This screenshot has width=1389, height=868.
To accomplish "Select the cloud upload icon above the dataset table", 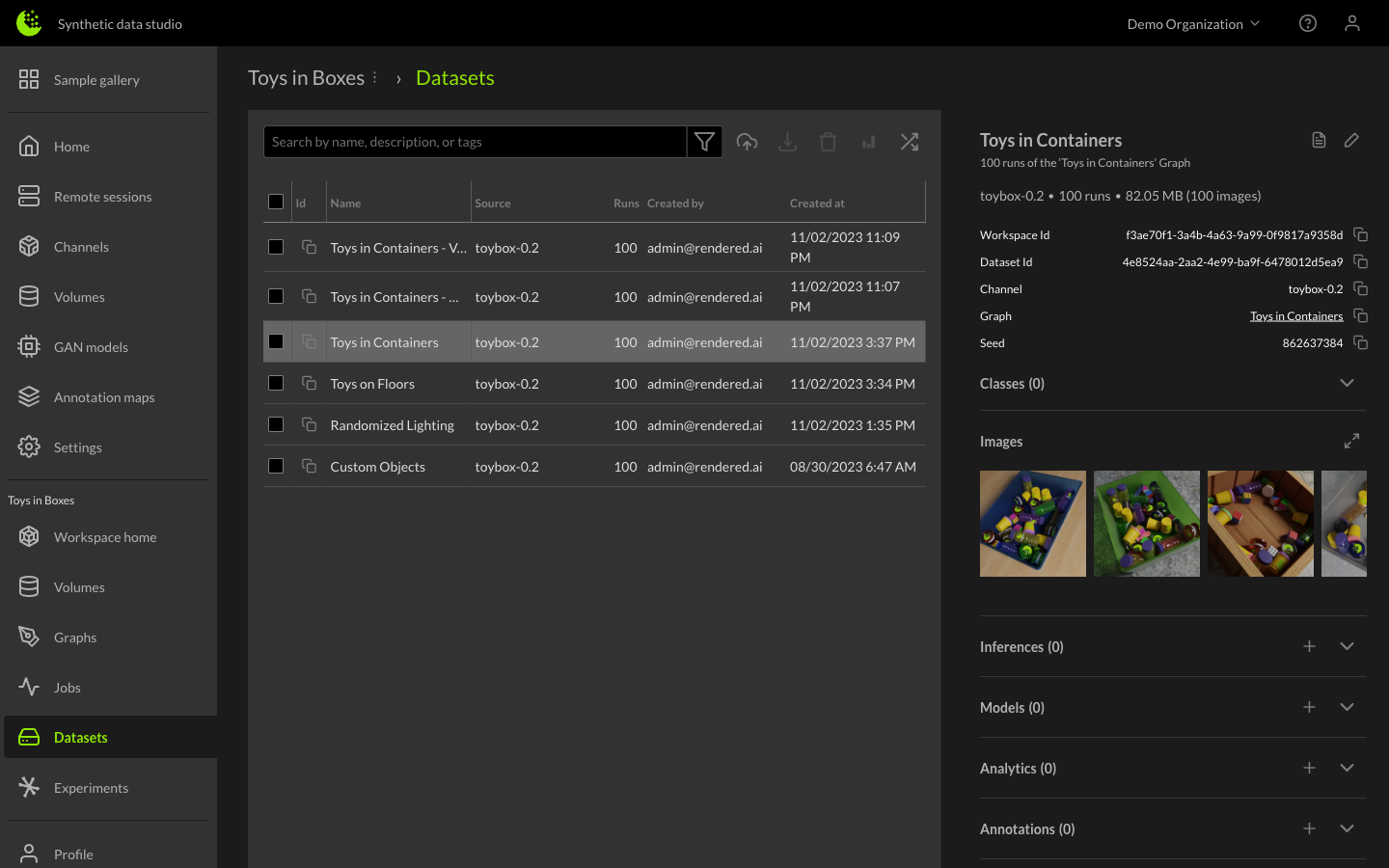I will tap(747, 142).
